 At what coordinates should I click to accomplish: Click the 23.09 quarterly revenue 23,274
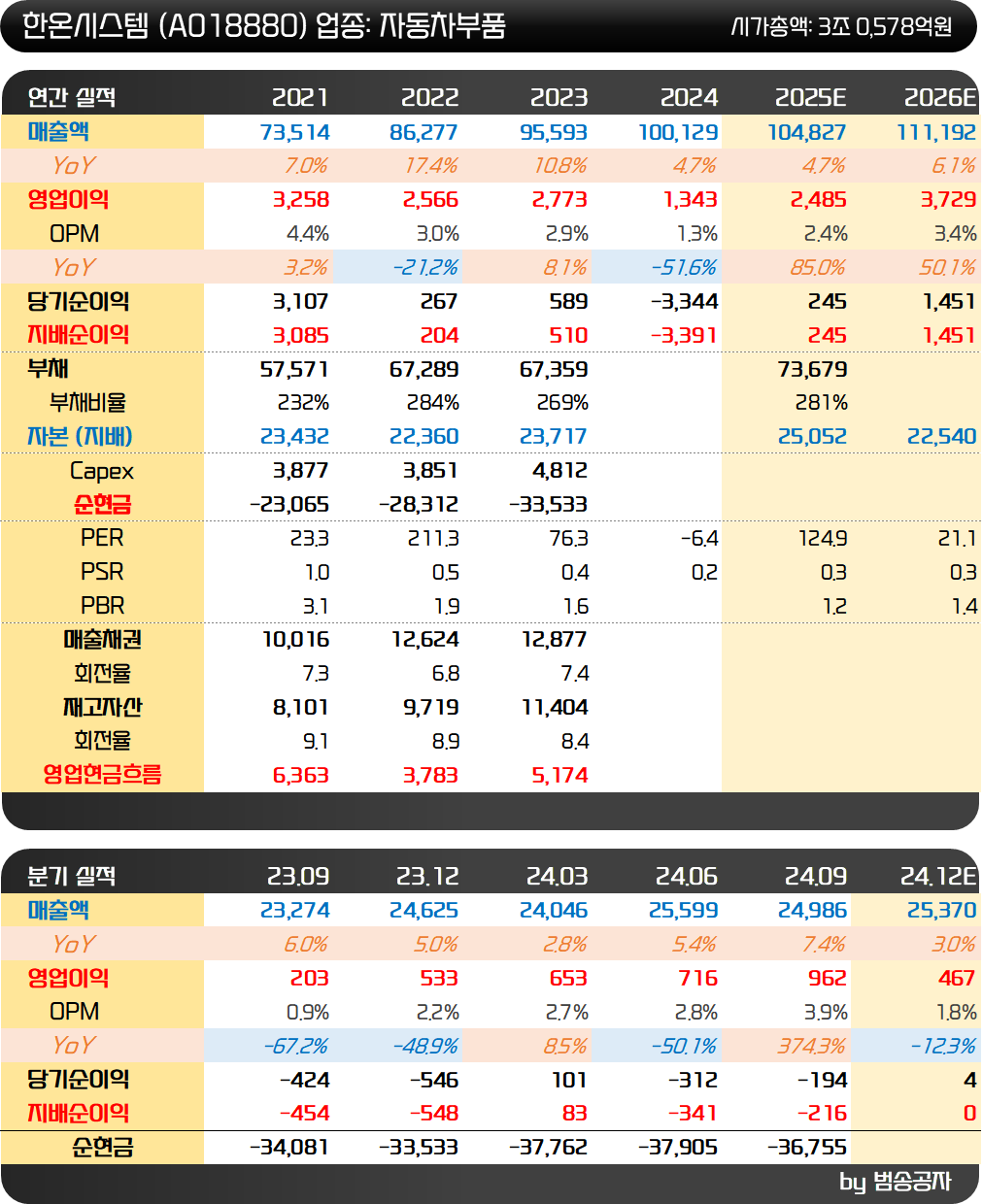(295, 911)
